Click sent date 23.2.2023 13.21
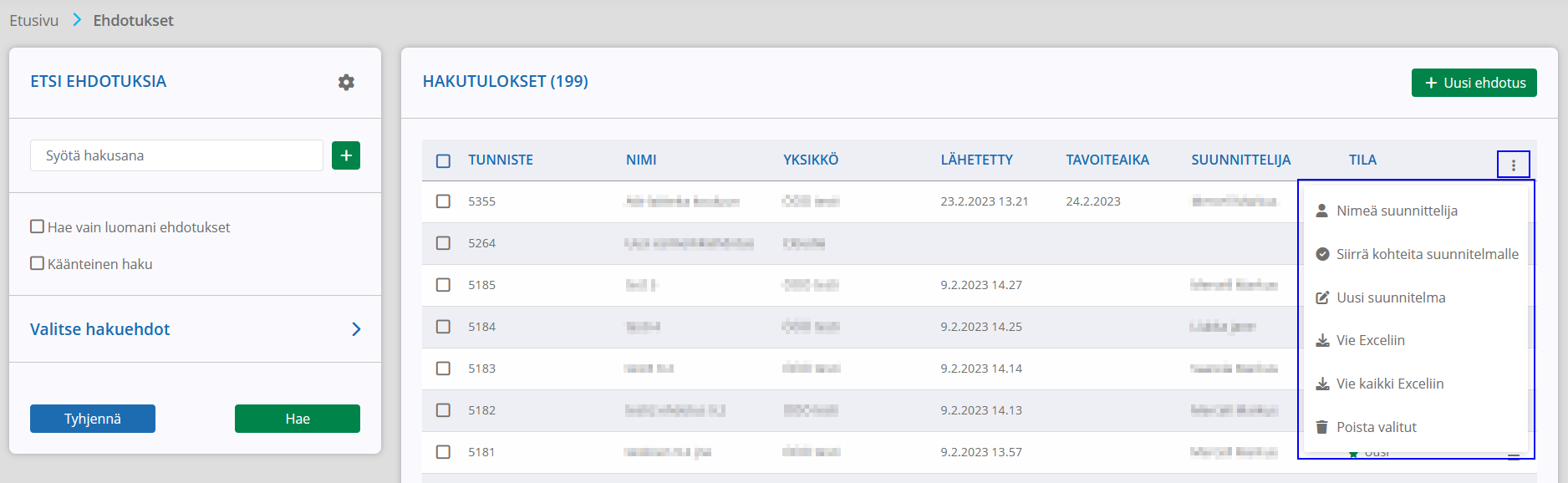 pos(985,201)
